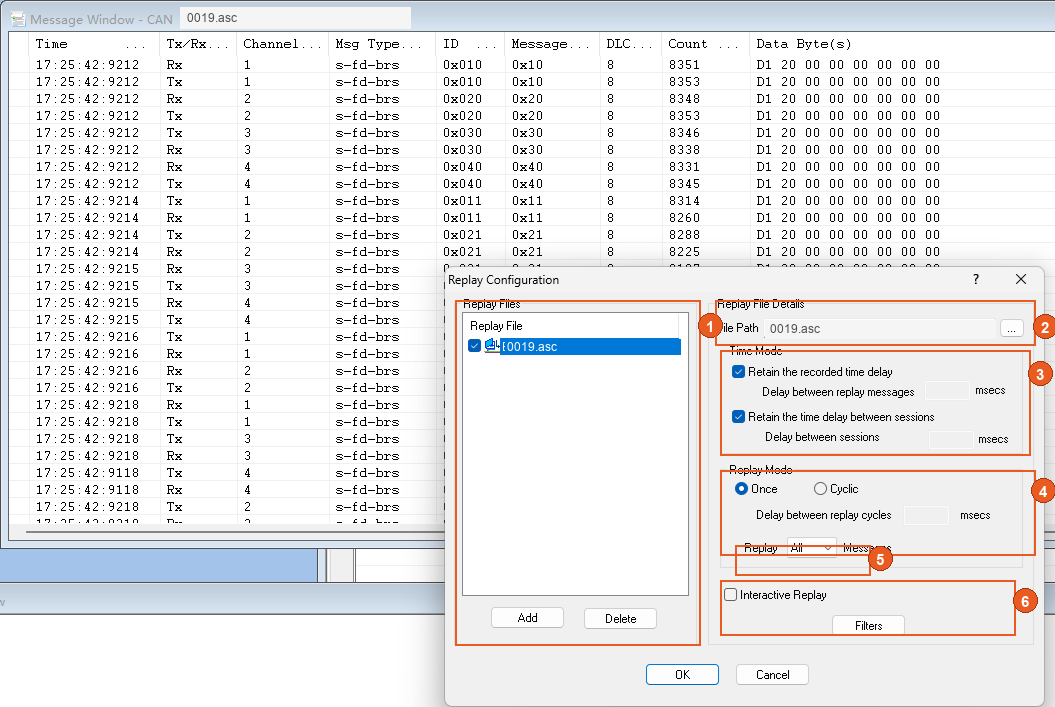The image size is (1055, 707).
Task: Expand the Message column header options
Action: (579, 46)
